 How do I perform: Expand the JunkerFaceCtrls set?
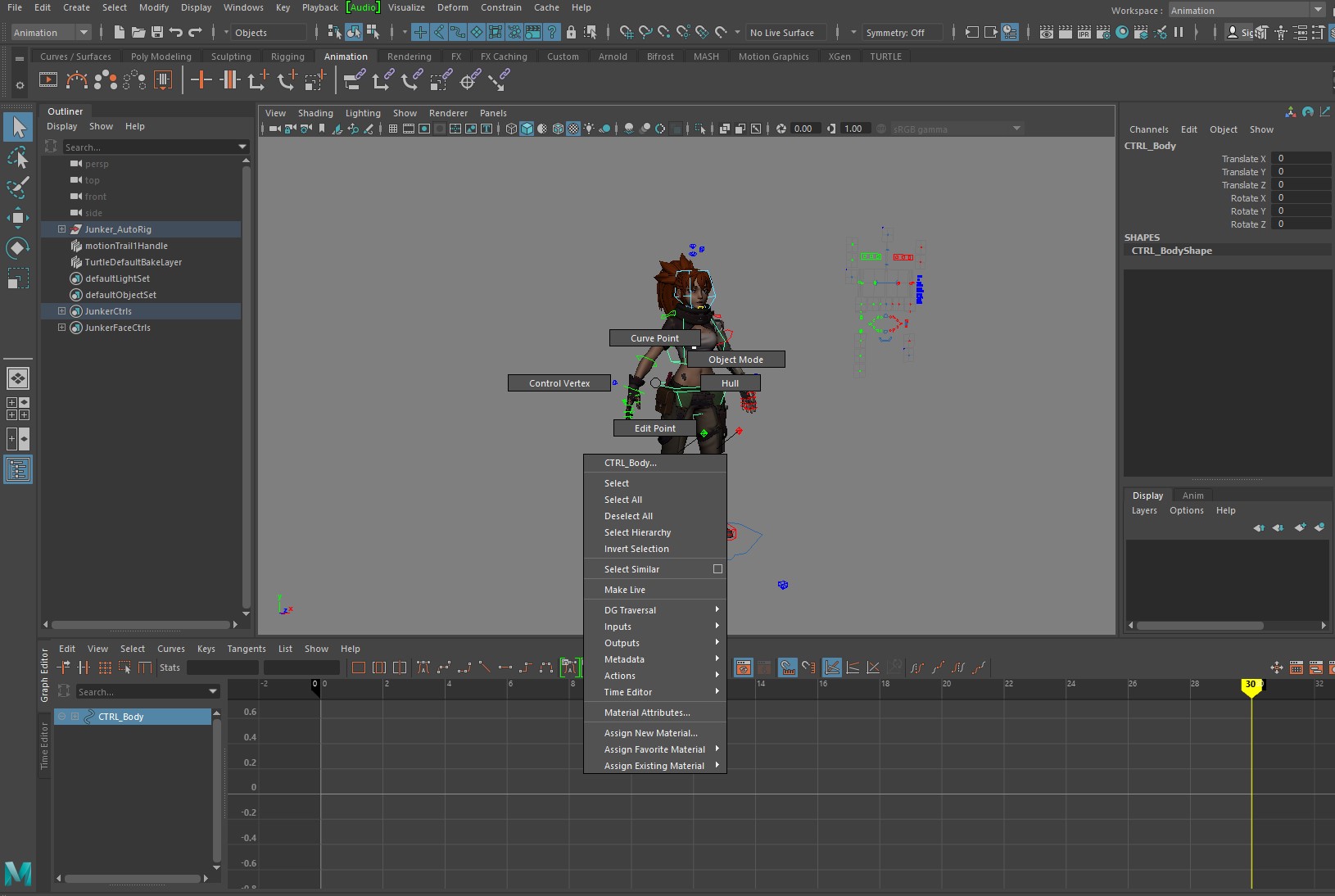[61, 328]
